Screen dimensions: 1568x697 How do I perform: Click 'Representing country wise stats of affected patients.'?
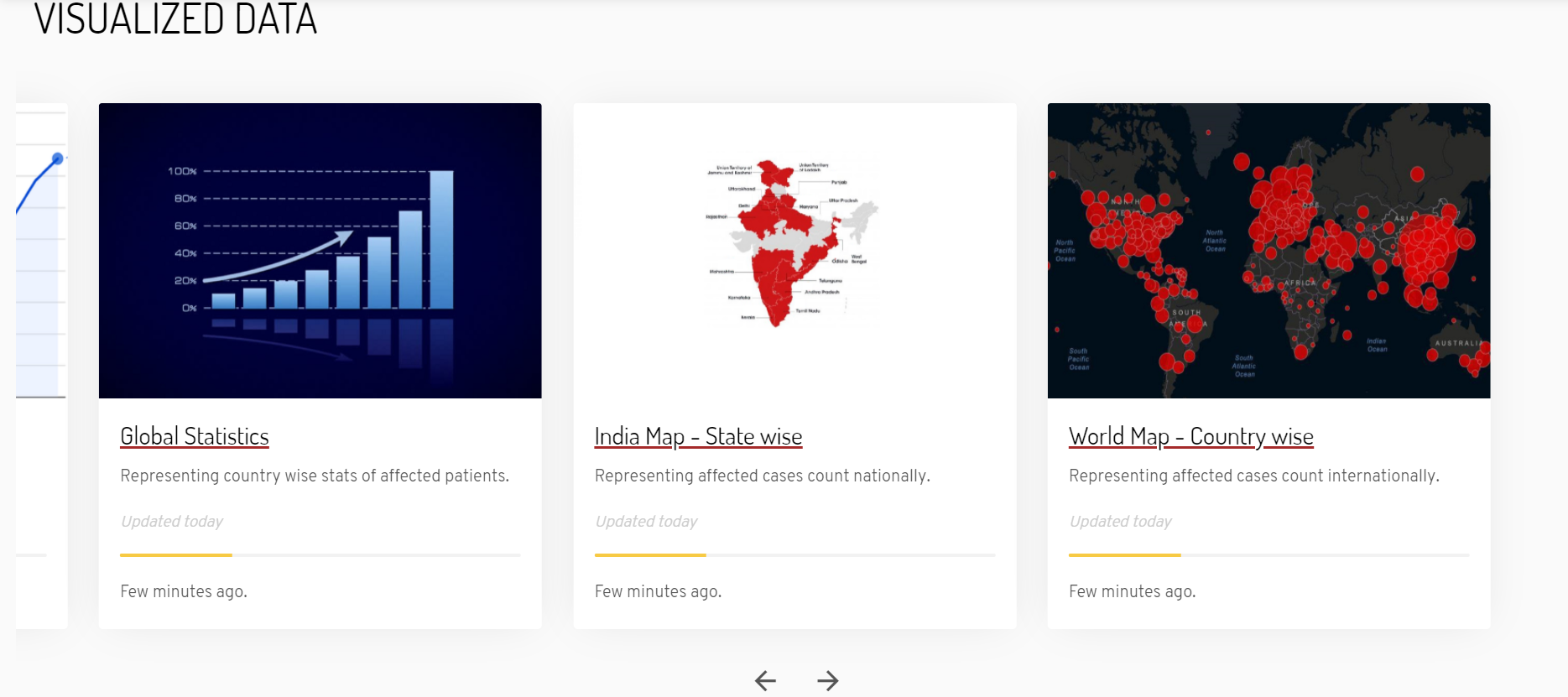[x=315, y=476]
